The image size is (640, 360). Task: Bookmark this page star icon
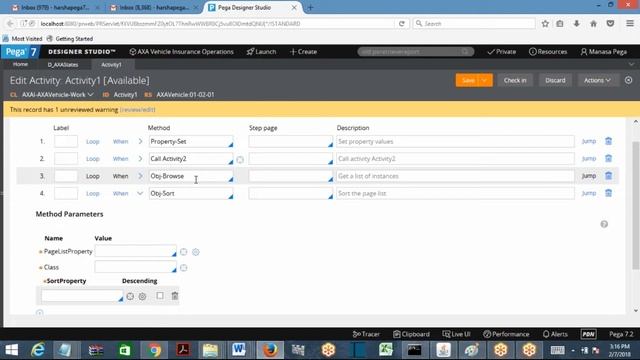pos(545,24)
